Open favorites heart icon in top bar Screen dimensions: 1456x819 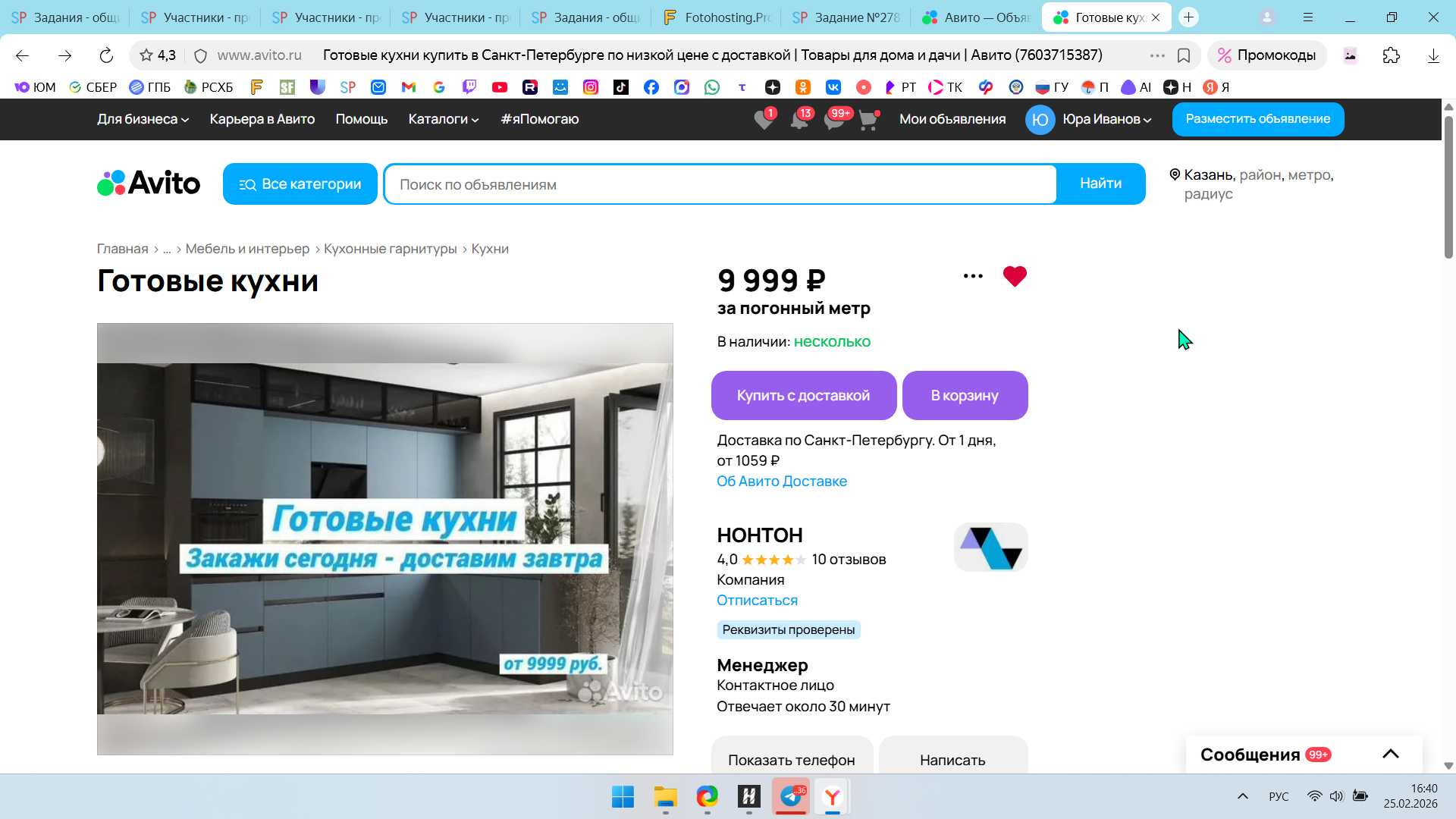click(764, 120)
